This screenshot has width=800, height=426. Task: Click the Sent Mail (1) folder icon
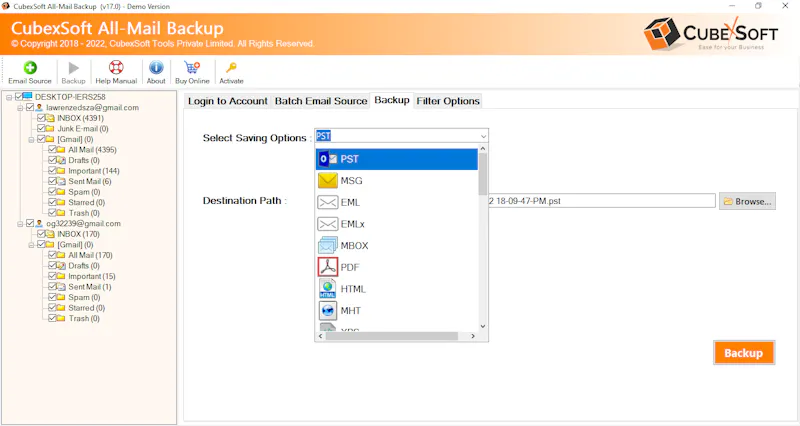[x=61, y=287]
